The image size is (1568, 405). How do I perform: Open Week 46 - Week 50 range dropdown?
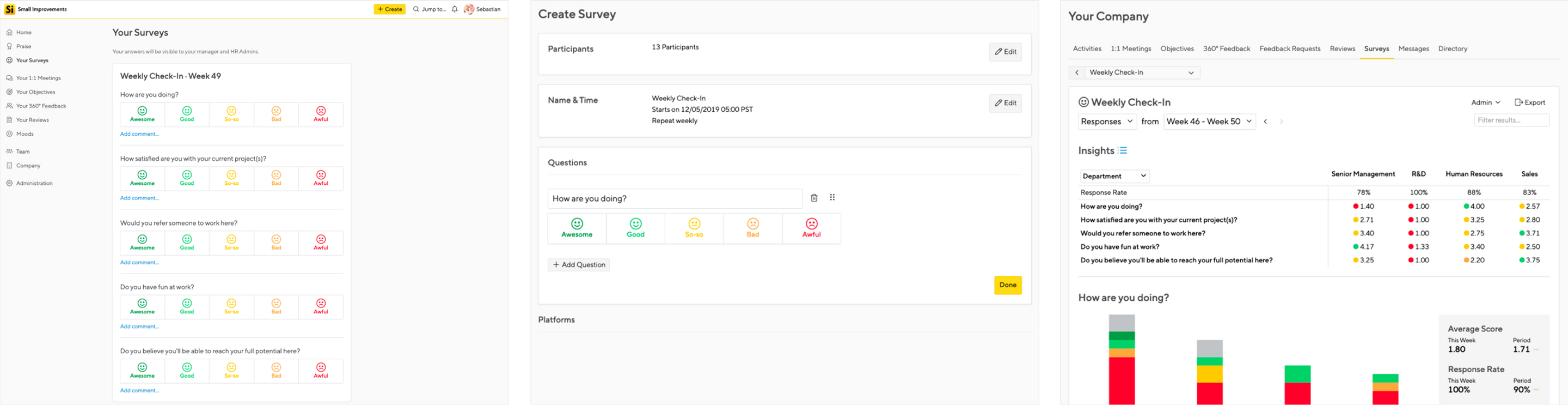click(1209, 122)
